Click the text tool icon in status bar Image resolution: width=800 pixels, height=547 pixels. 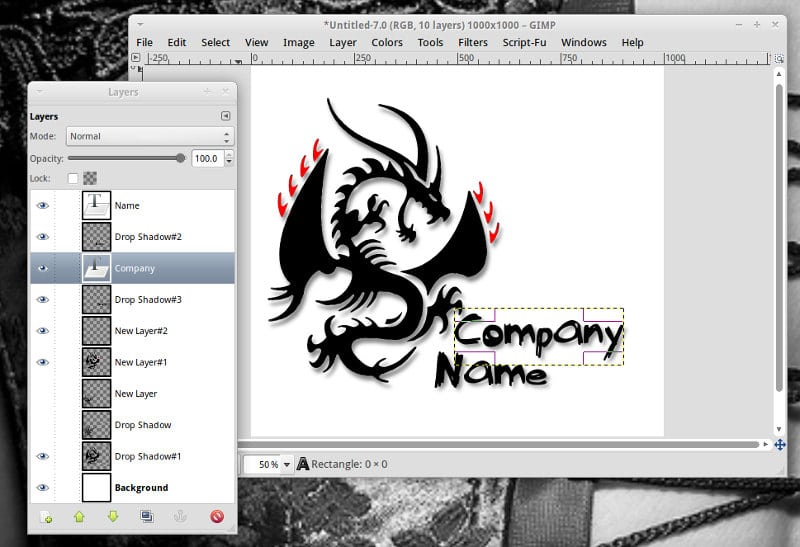point(303,464)
